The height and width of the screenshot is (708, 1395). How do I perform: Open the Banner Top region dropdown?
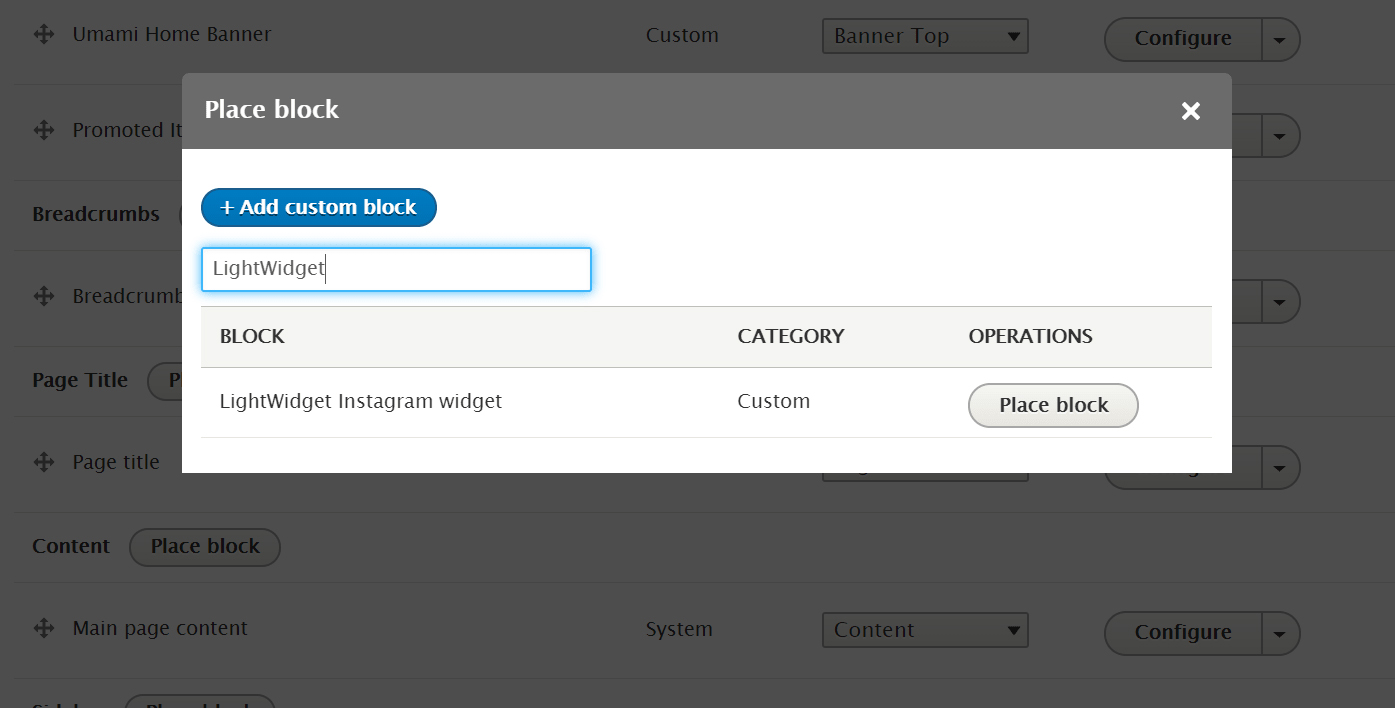(x=925, y=36)
